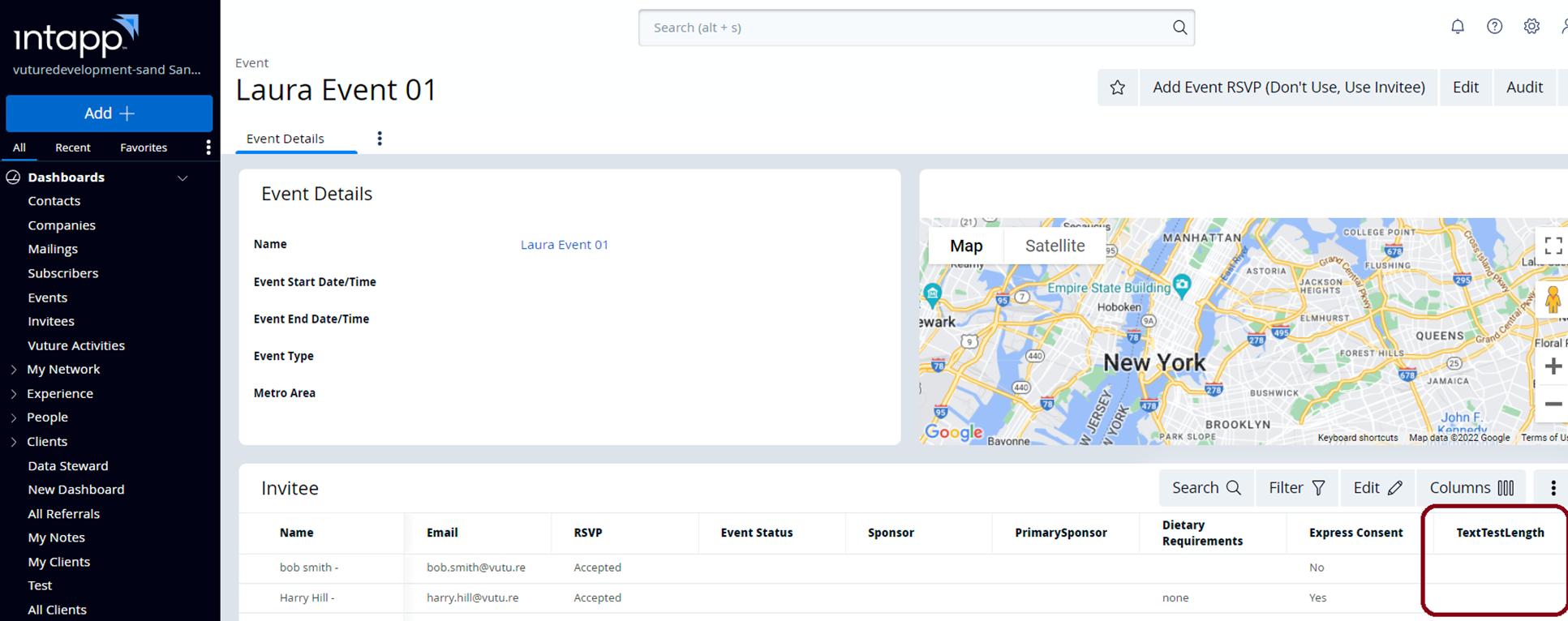Image resolution: width=1568 pixels, height=621 pixels.
Task: Open Events in sidebar
Action: coord(48,298)
